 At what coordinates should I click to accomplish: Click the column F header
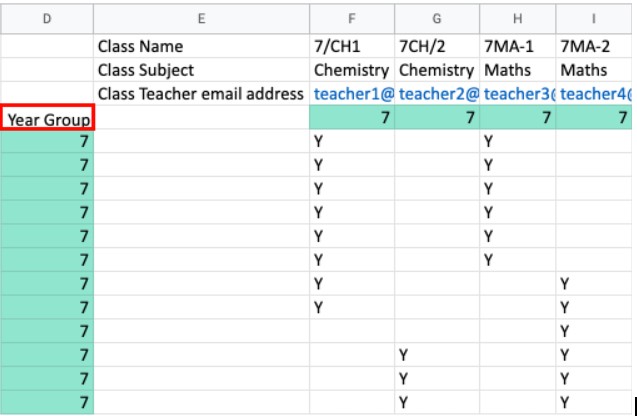coord(352,17)
